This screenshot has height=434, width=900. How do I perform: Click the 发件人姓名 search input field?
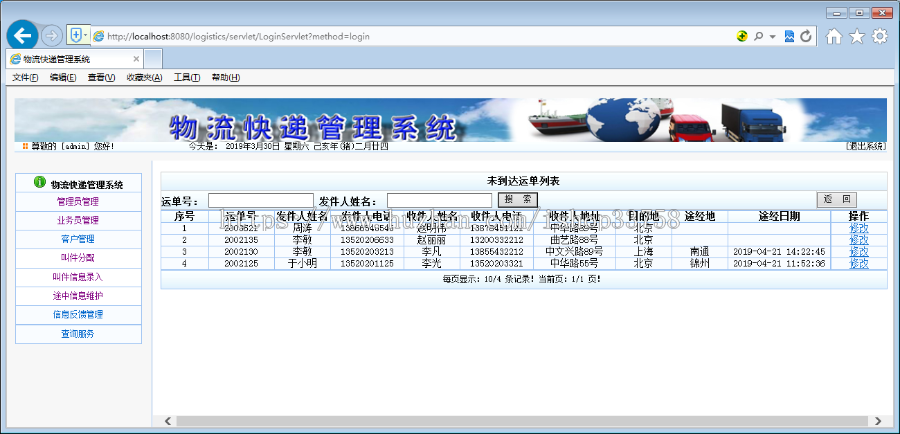[440, 200]
